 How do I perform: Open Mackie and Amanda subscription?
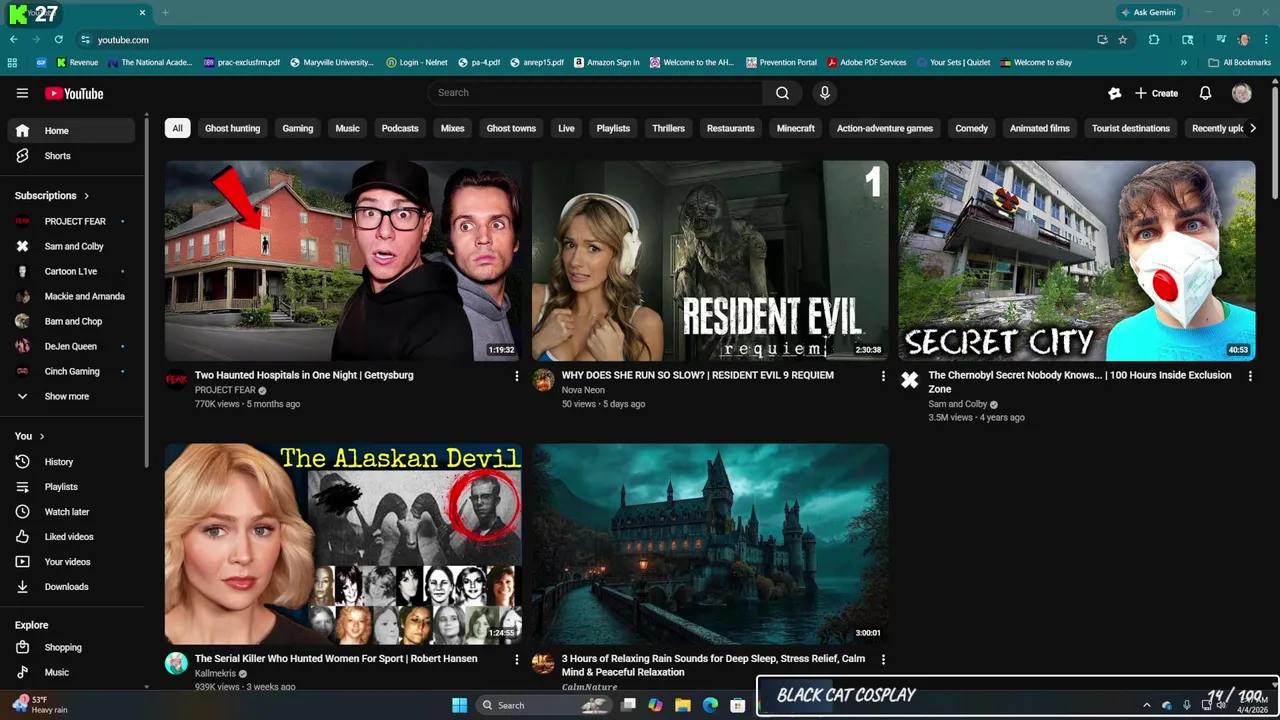[71, 296]
